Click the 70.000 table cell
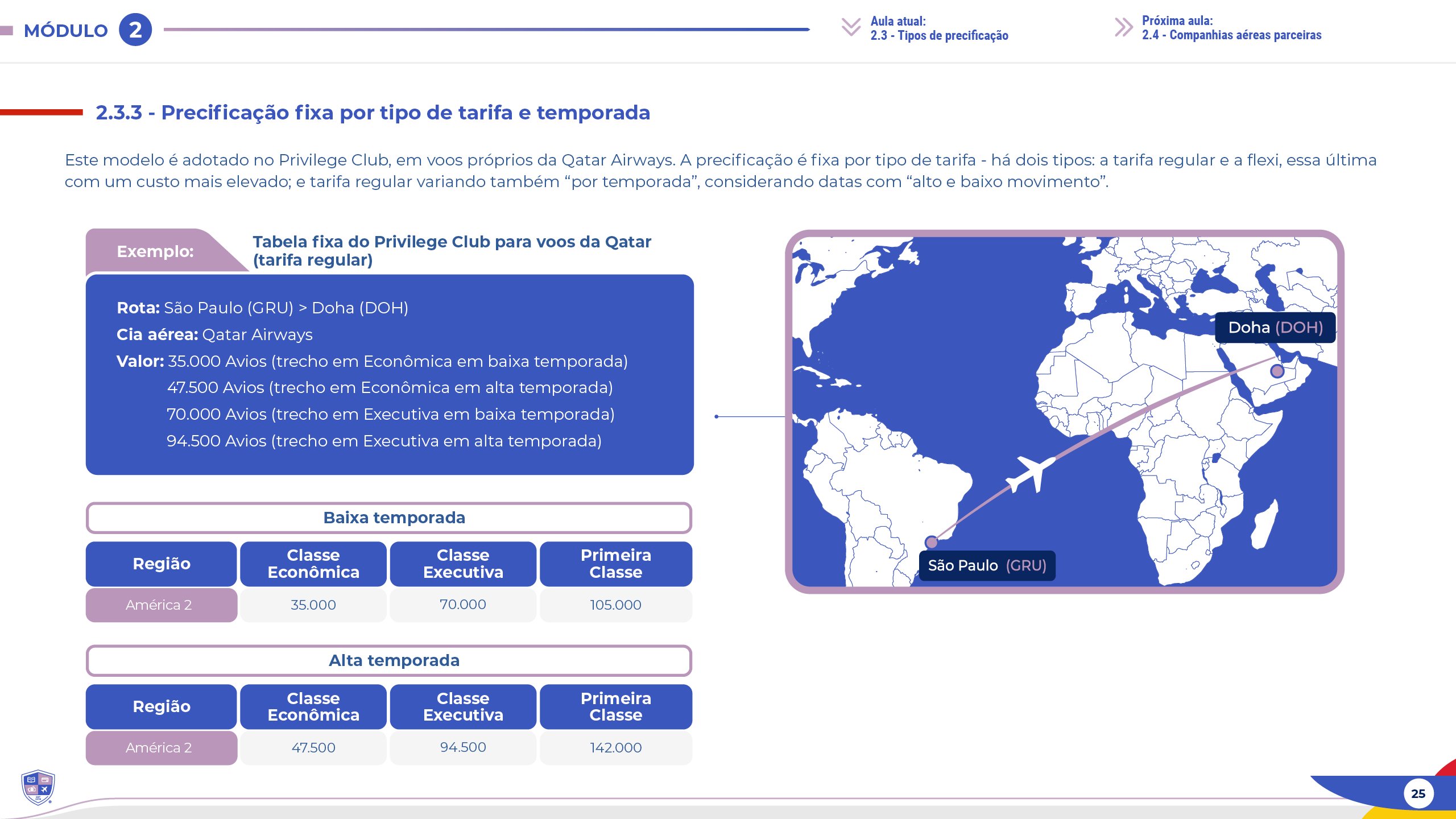Viewport: 1456px width, 819px height. tap(463, 605)
